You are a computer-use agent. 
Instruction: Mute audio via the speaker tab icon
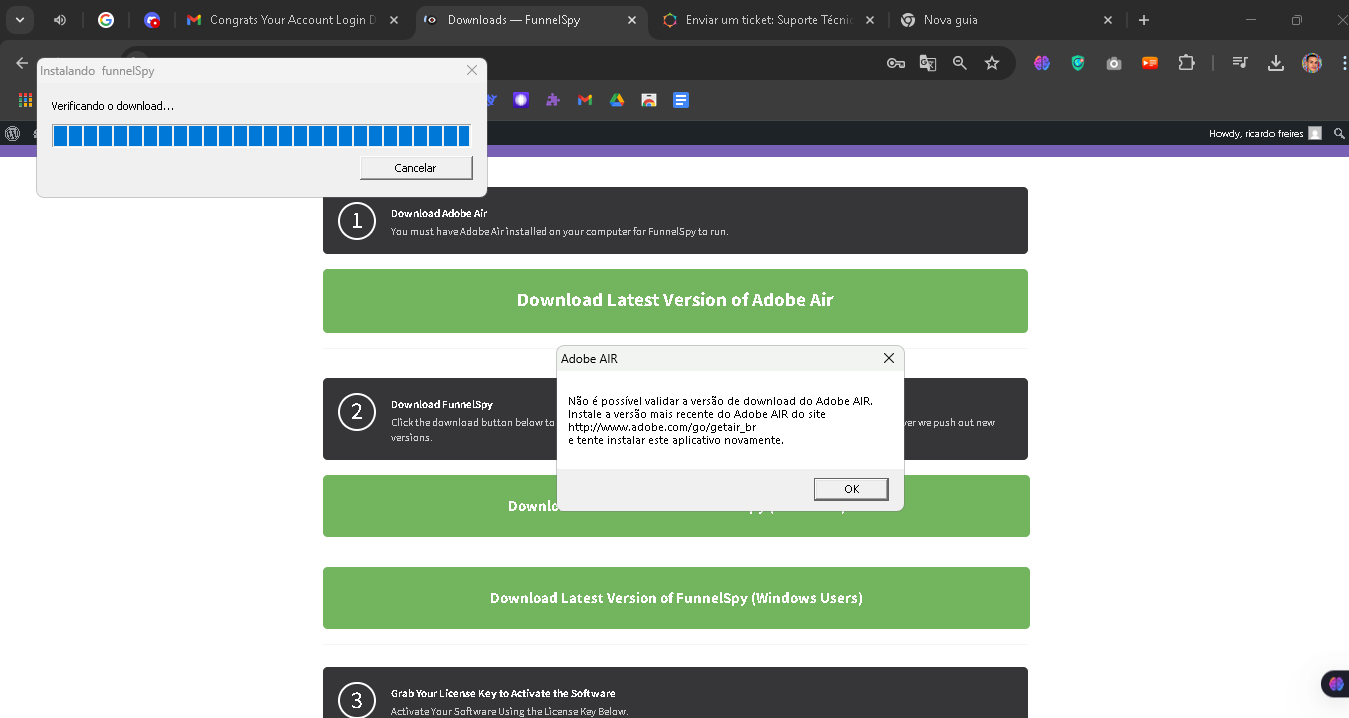pyautogui.click(x=60, y=20)
